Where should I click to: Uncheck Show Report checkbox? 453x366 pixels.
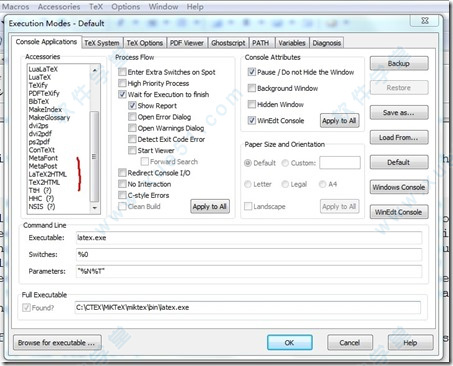tap(132, 106)
